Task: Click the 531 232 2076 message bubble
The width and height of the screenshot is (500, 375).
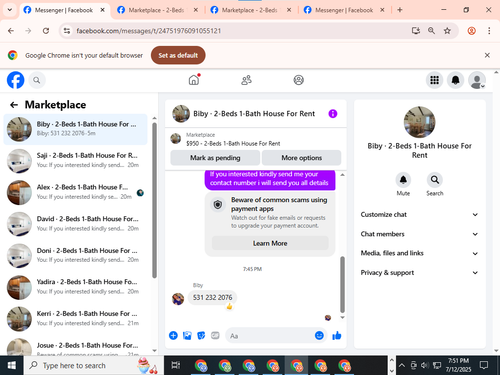Action: (x=212, y=297)
